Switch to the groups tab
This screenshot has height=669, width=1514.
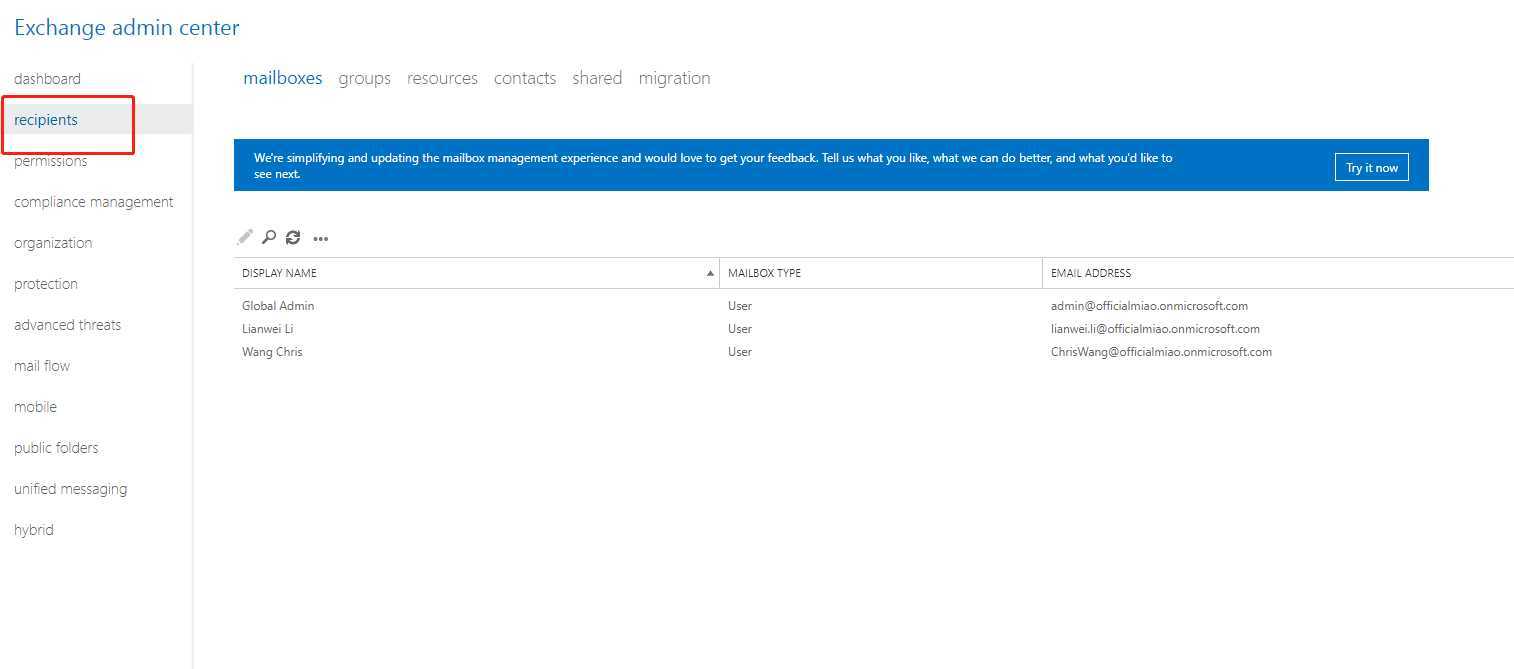pyautogui.click(x=365, y=78)
